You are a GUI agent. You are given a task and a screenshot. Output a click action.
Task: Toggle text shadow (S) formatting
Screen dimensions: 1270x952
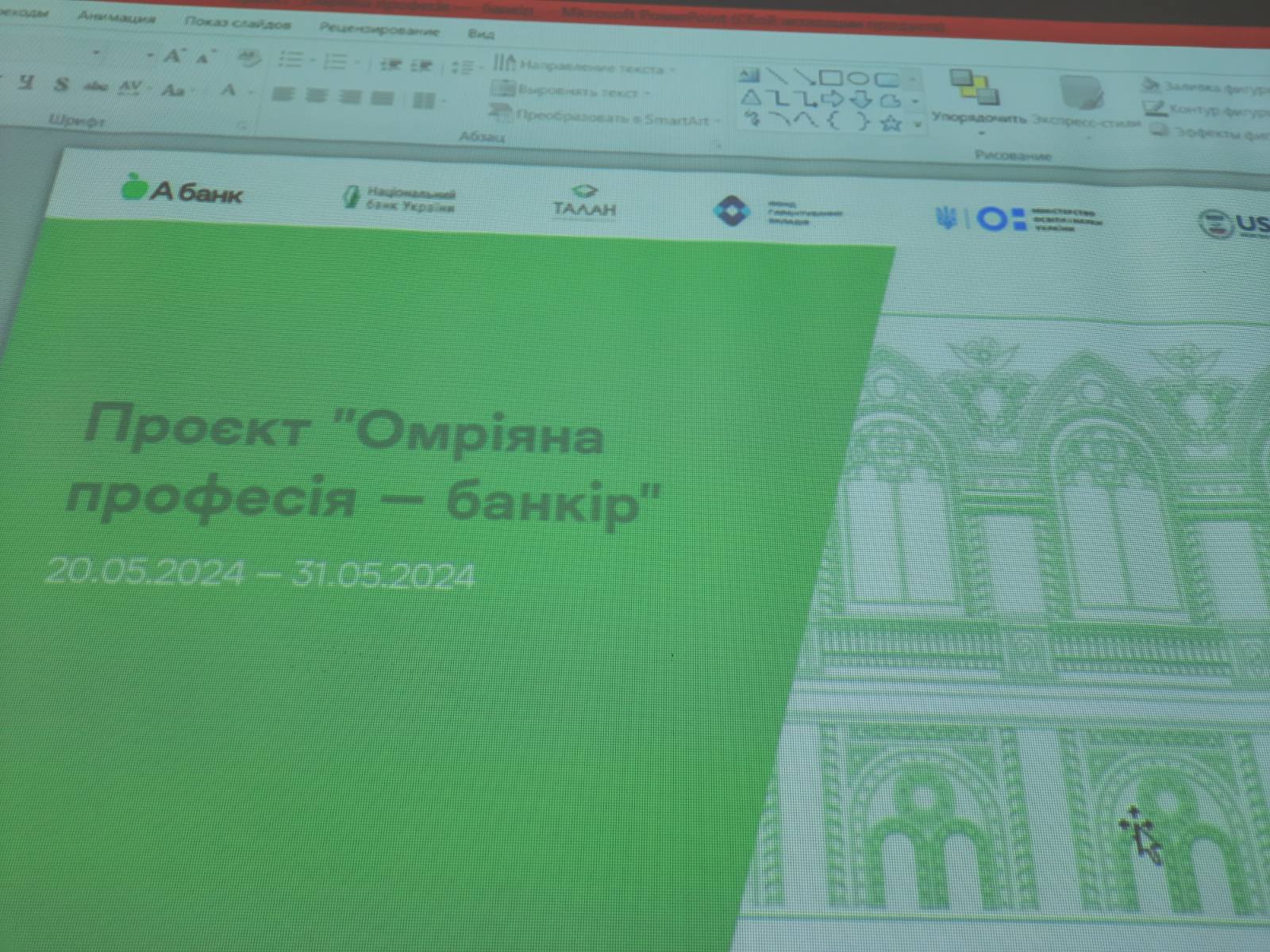coord(62,84)
